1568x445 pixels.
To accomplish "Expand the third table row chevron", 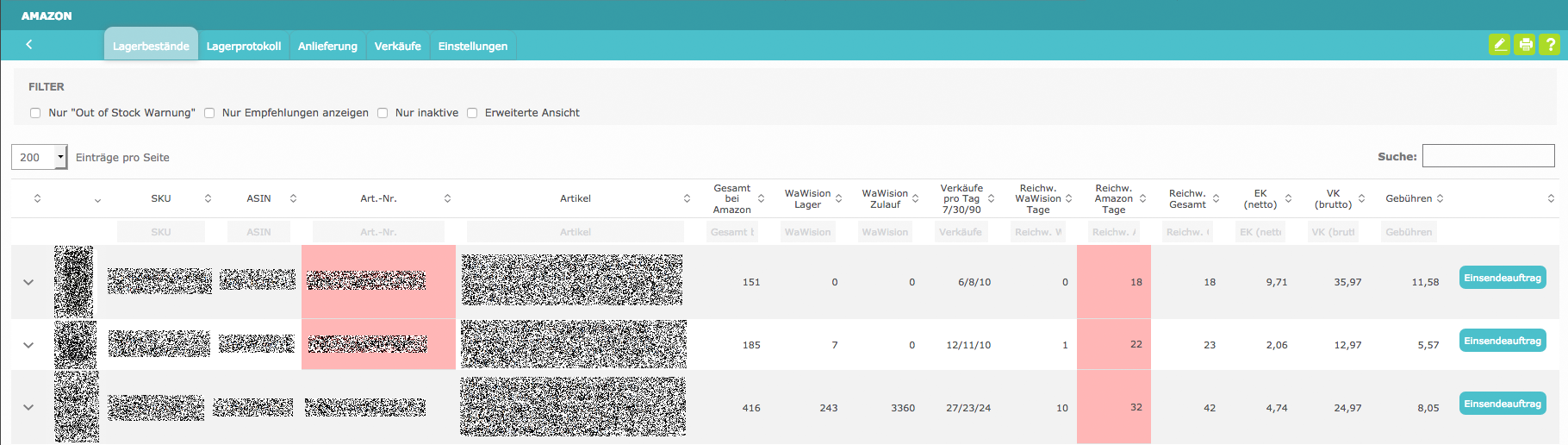I will [x=28, y=407].
